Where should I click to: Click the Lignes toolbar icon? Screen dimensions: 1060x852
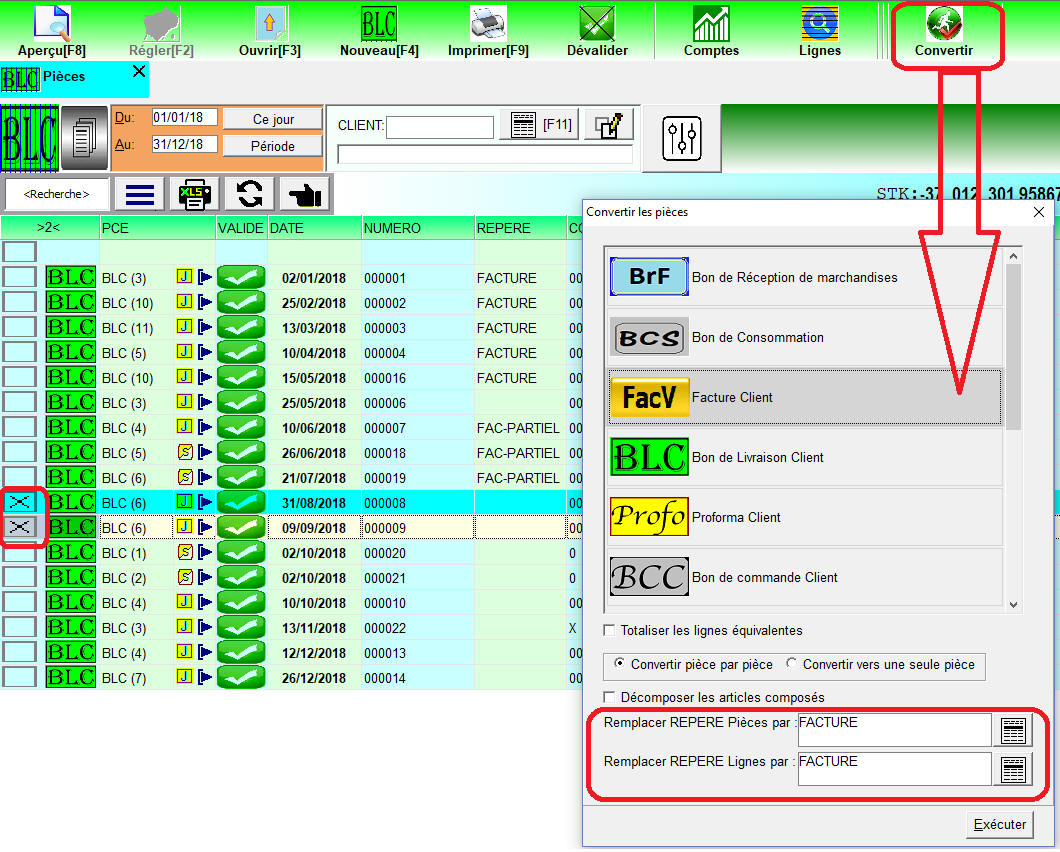[x=819, y=24]
